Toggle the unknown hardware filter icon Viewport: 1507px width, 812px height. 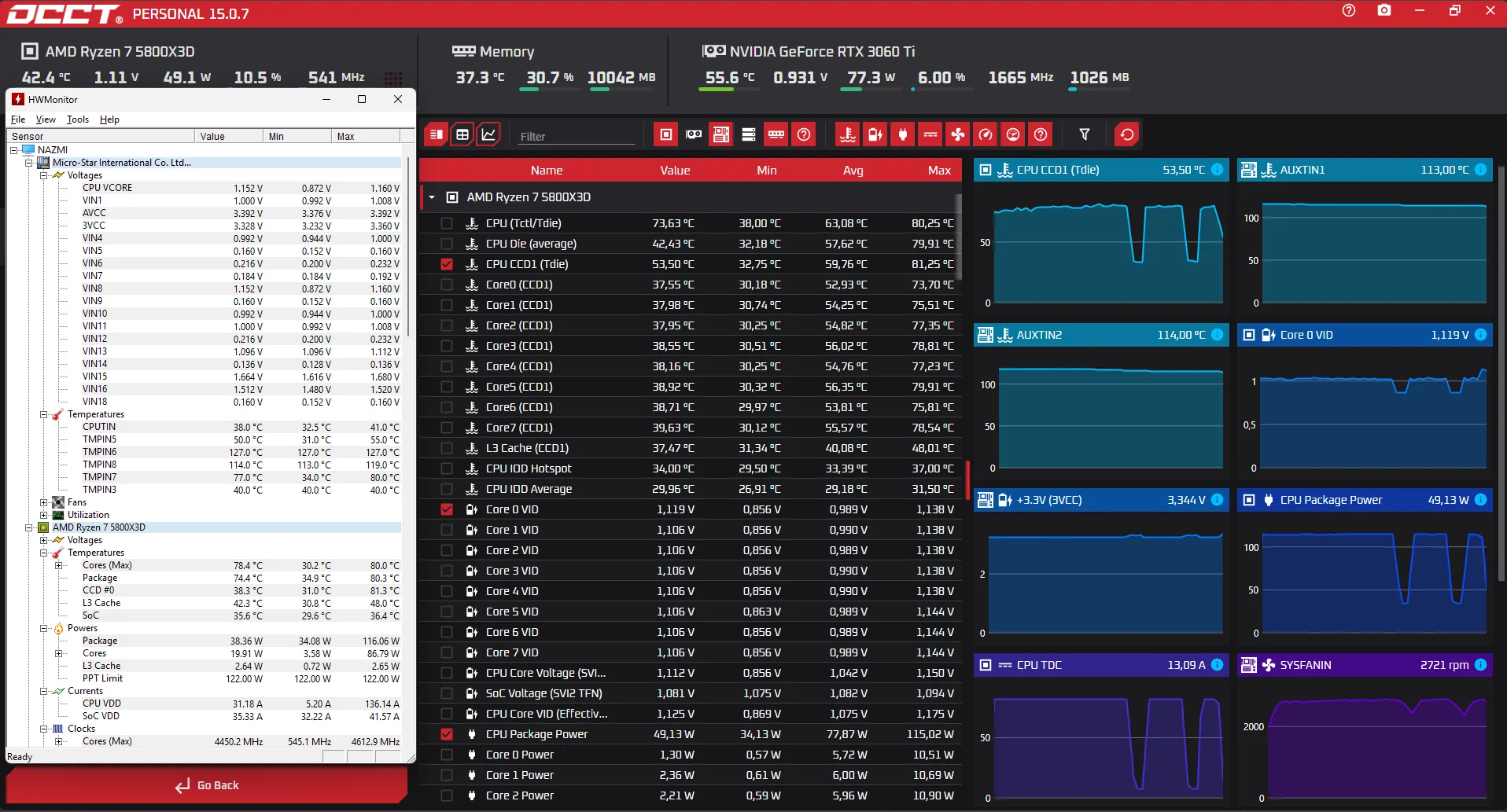point(804,134)
